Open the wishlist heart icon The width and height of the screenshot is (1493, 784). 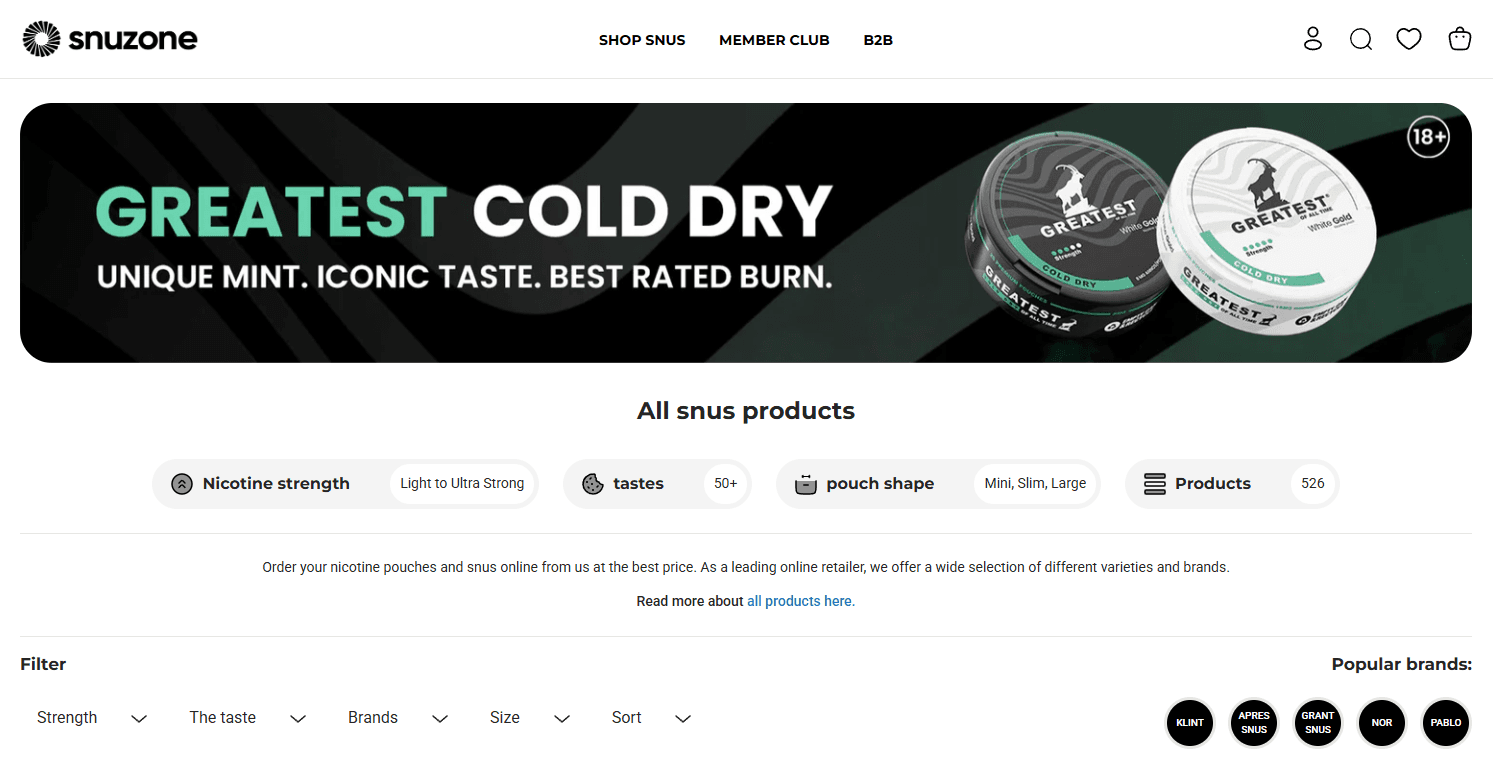tap(1409, 39)
